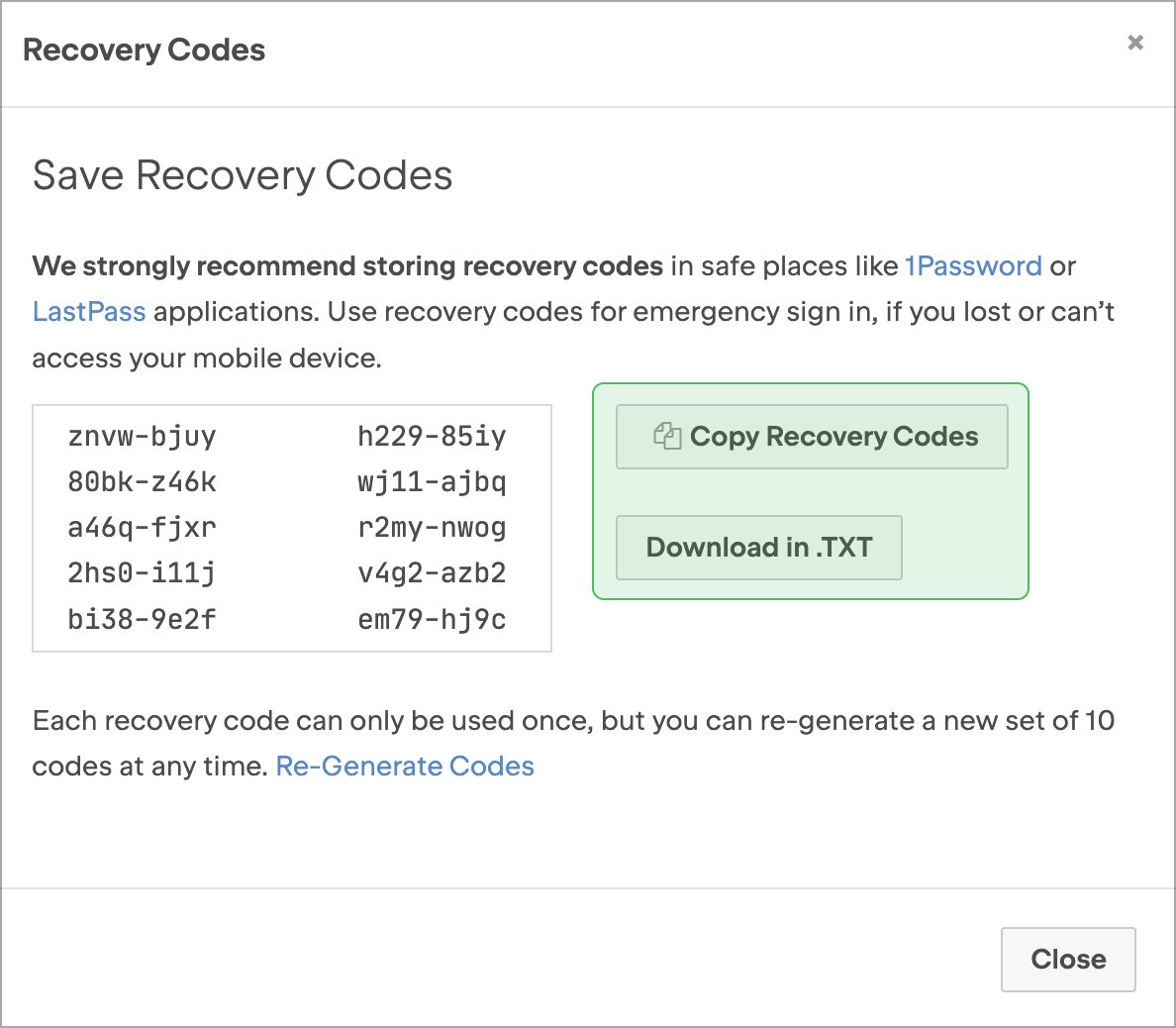Select recovery code v4g2-azb2
This screenshot has height=1028, width=1176.
click(x=432, y=573)
